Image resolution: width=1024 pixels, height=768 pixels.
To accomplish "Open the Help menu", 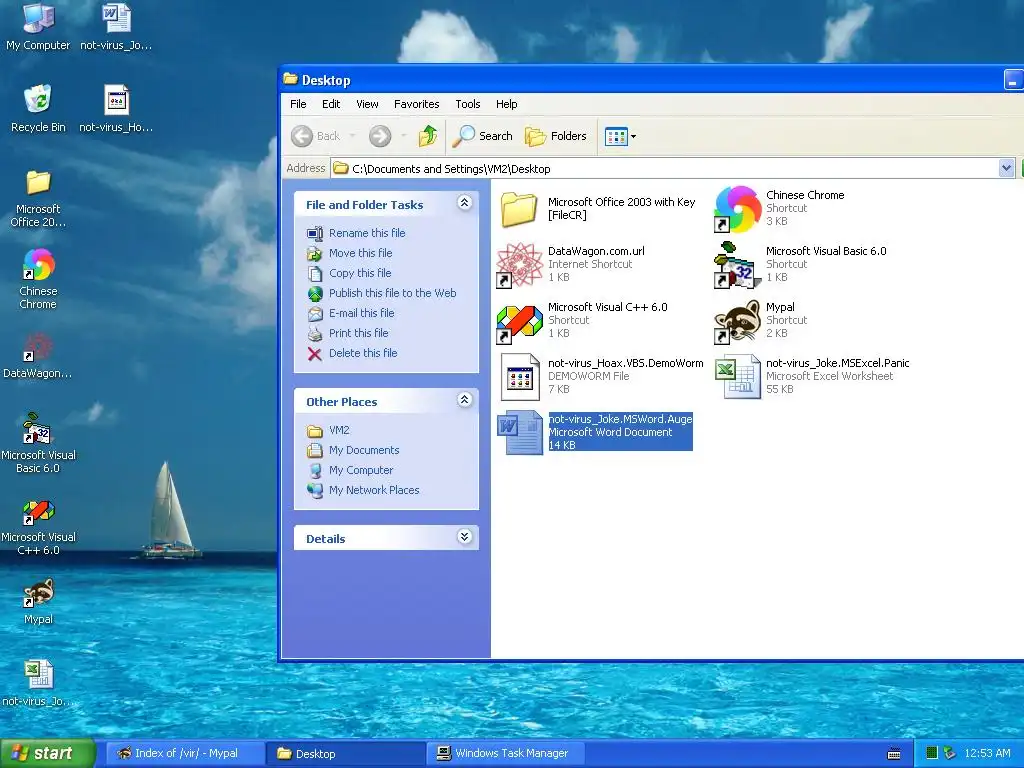I will (506, 104).
